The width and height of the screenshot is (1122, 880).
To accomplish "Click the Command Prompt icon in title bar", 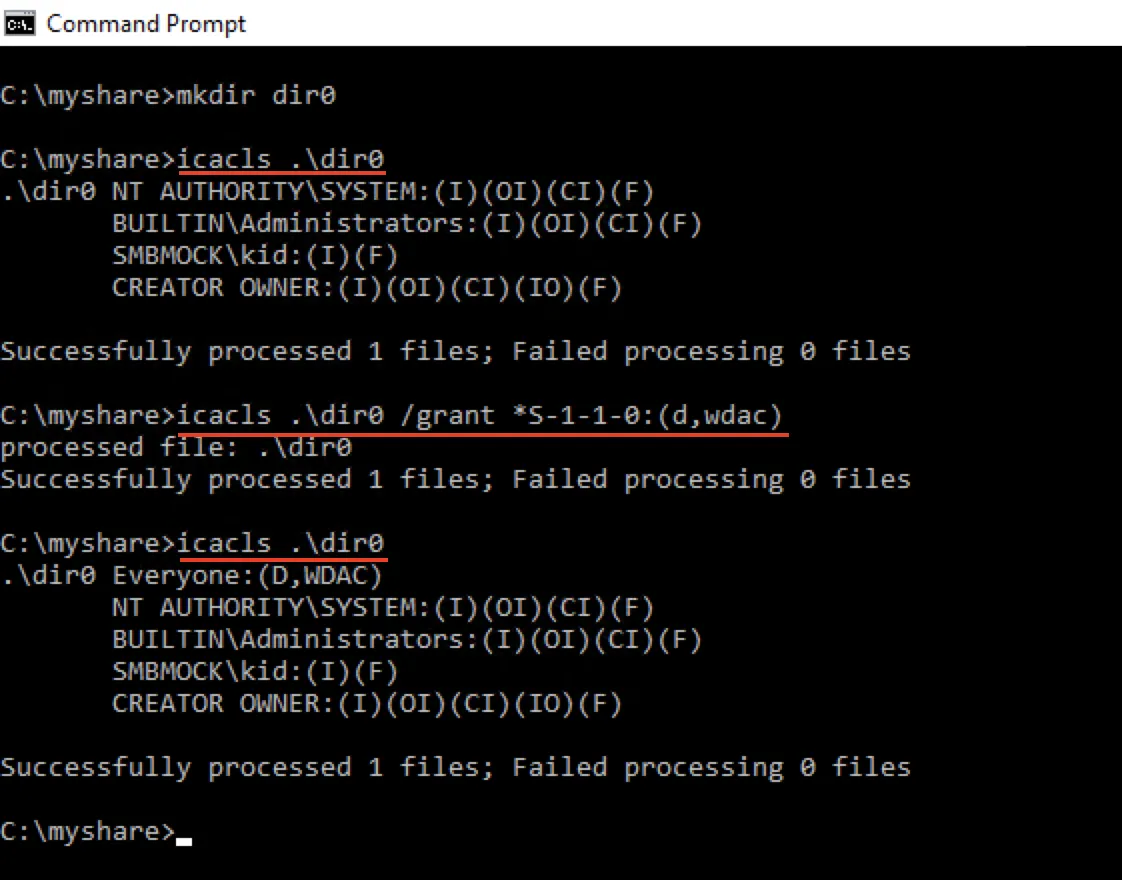I will 20,23.
